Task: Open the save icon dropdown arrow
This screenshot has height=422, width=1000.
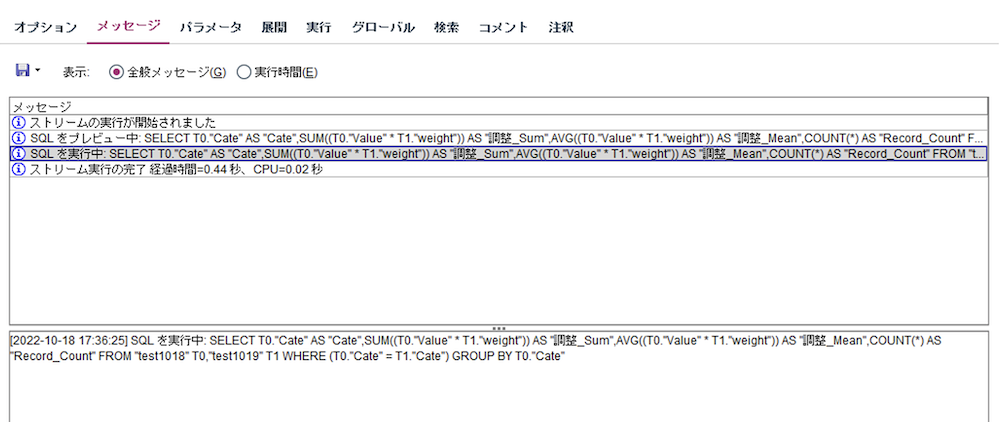Action: point(37,71)
